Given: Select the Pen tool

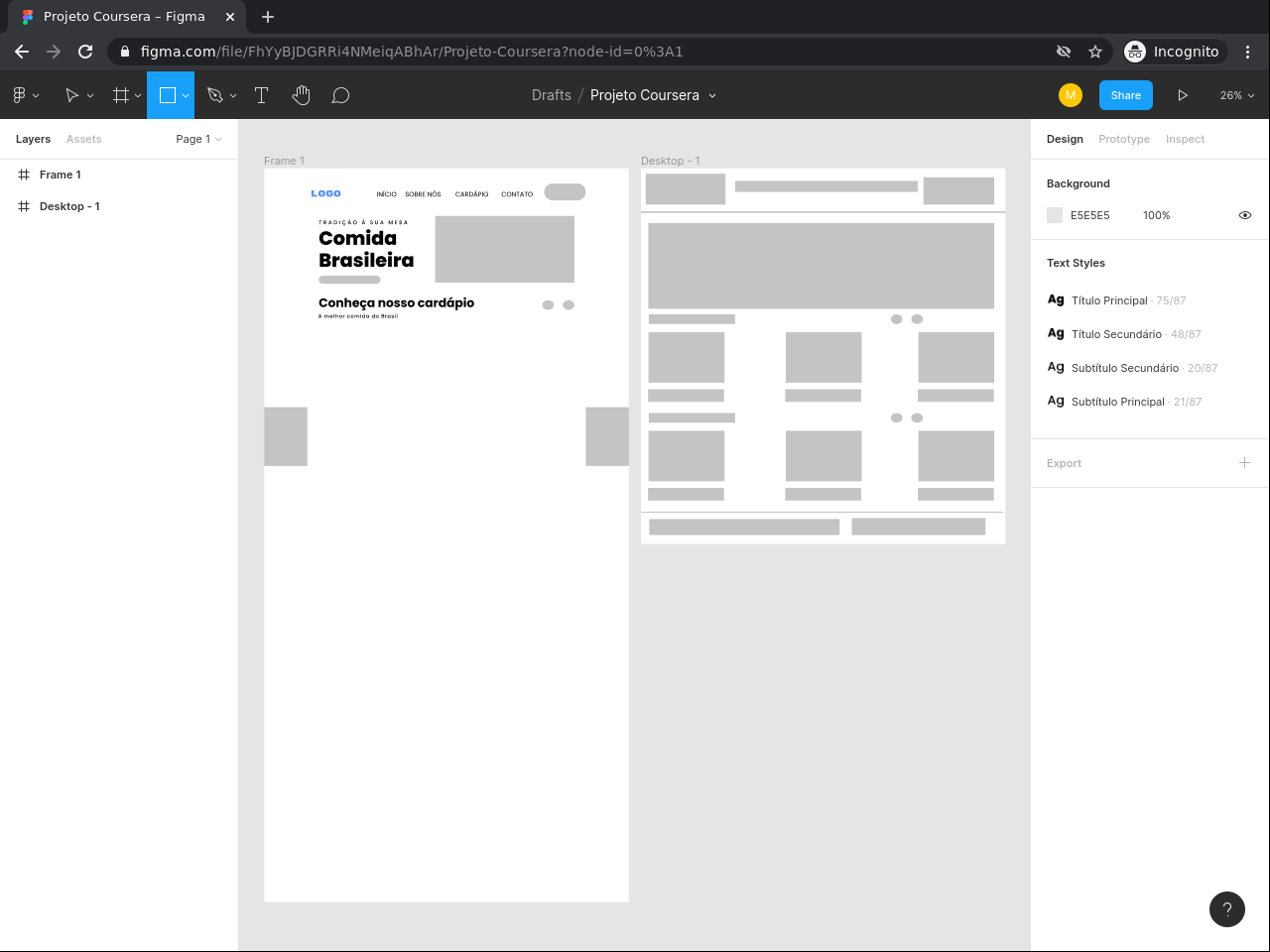Looking at the screenshot, I should tap(215, 95).
